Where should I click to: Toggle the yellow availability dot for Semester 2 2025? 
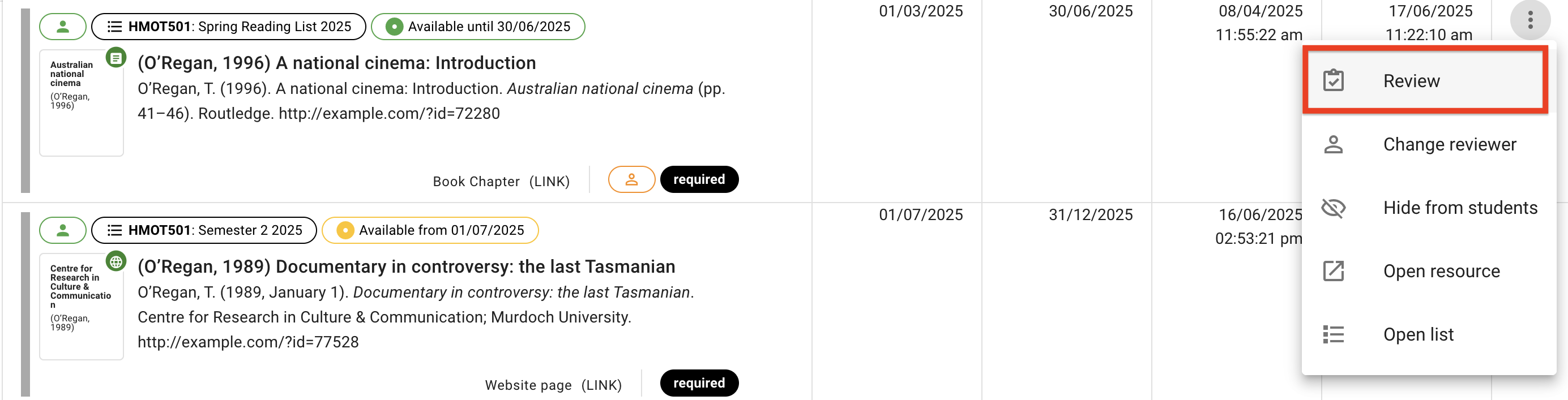click(x=347, y=230)
